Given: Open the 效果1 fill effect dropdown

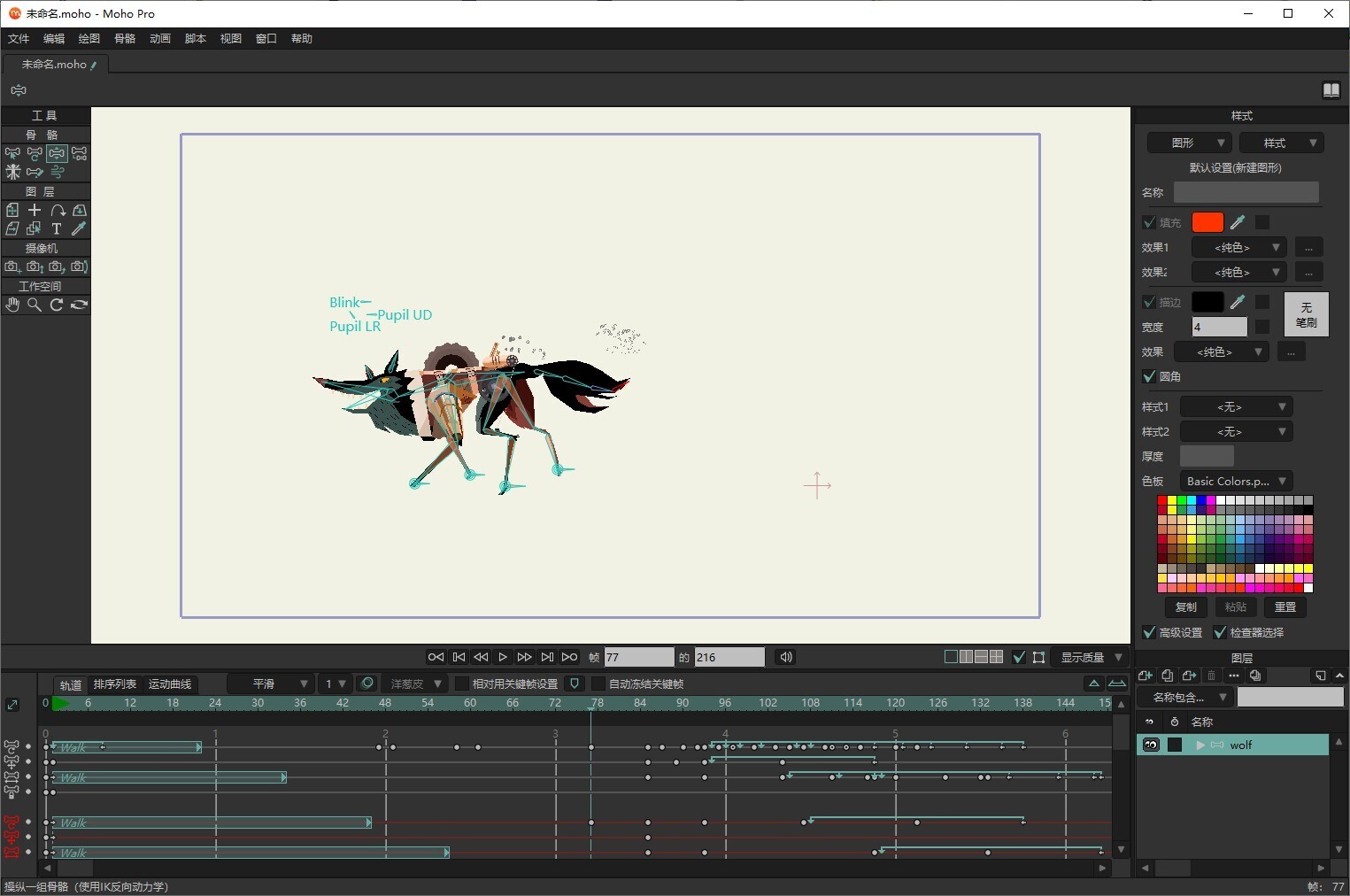Looking at the screenshot, I should (x=1238, y=247).
